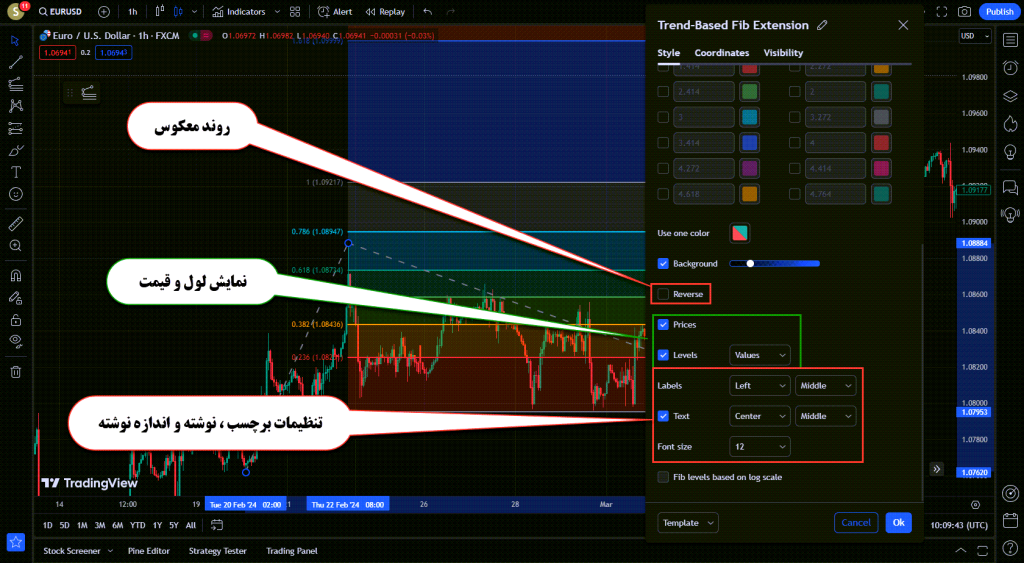This screenshot has width=1024, height=563.
Task: Lock all drawing tools
Action: click(x=16, y=320)
